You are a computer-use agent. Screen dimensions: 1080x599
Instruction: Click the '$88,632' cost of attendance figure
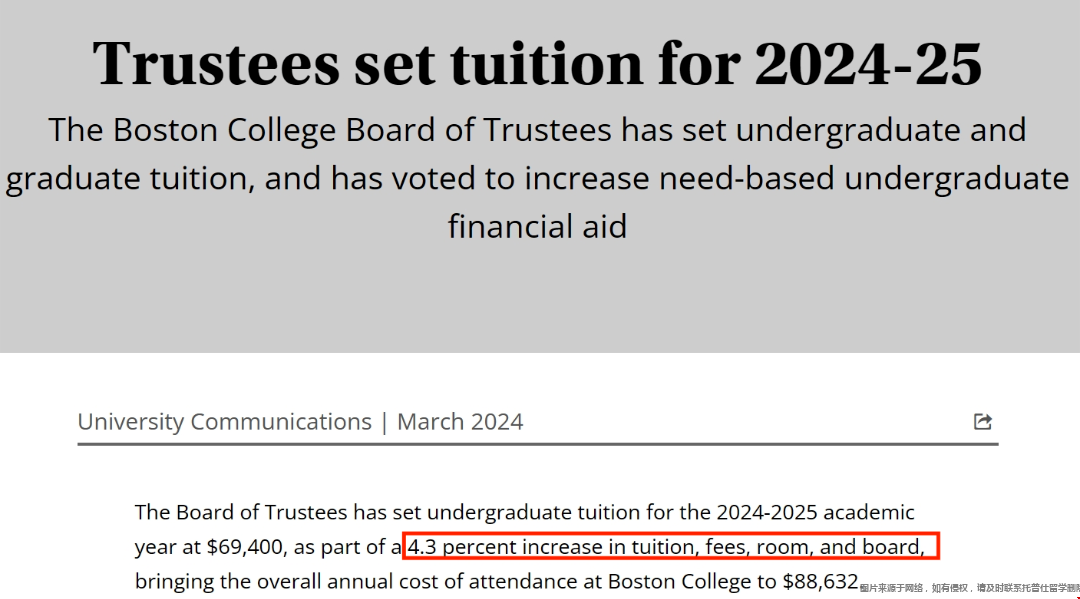pos(820,582)
